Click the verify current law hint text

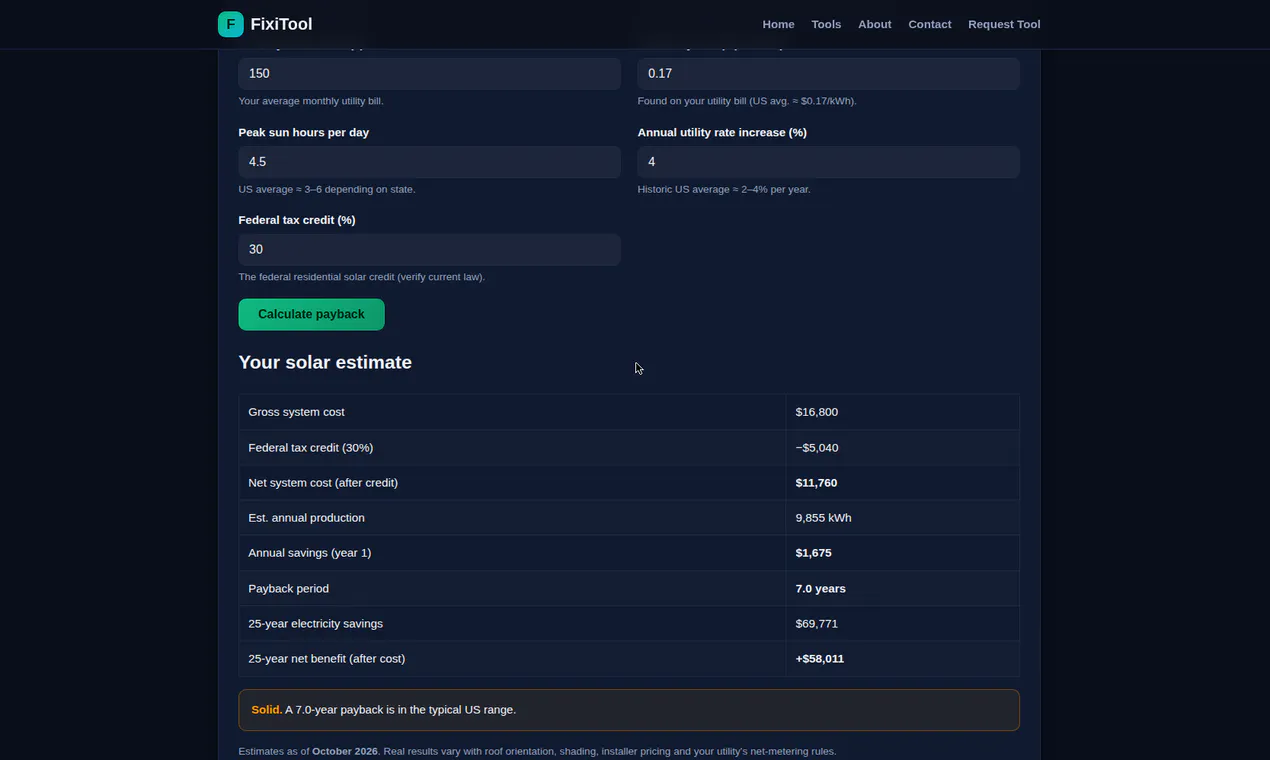click(x=361, y=277)
